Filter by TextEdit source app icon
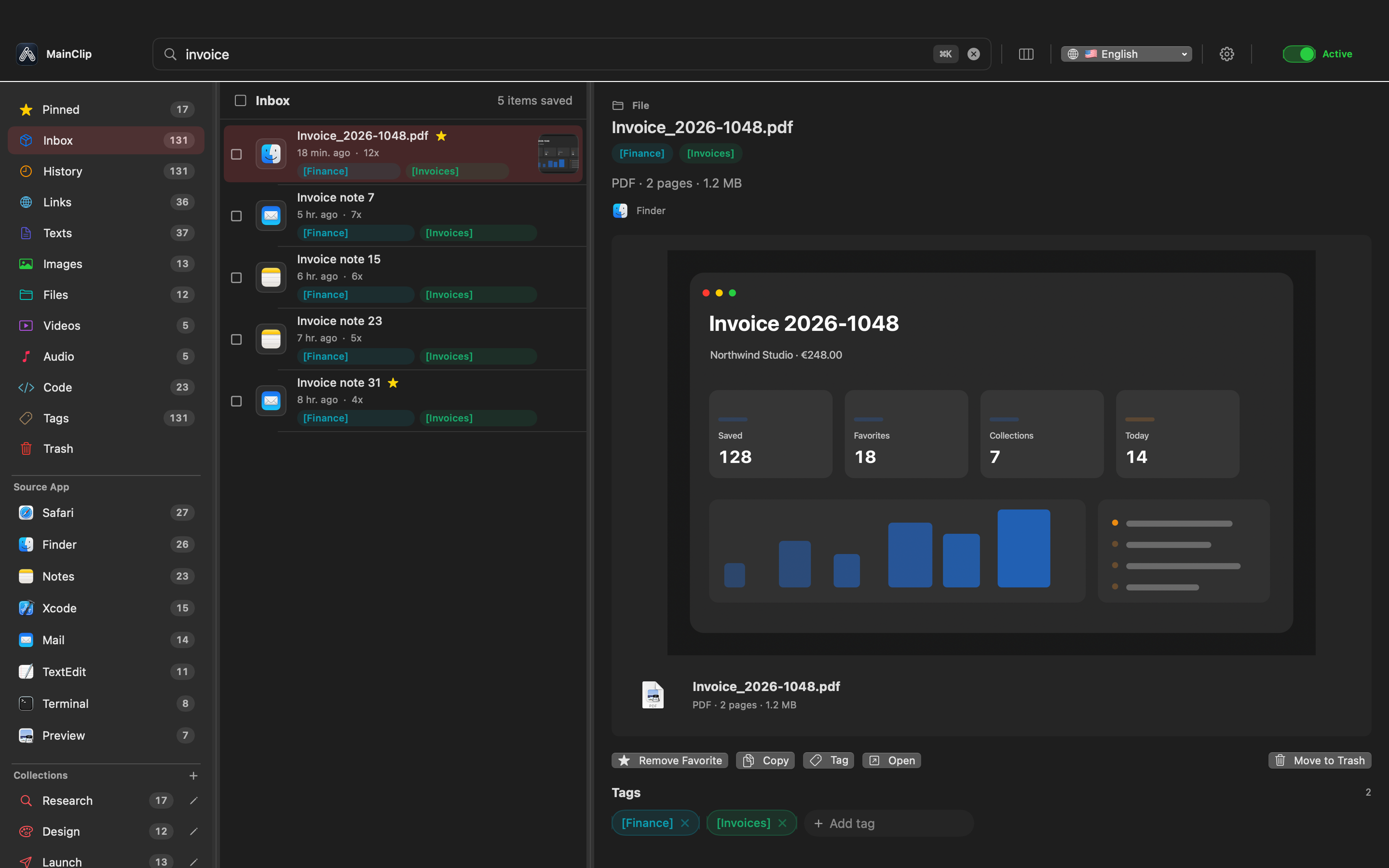The width and height of the screenshot is (1389, 868). [26, 672]
